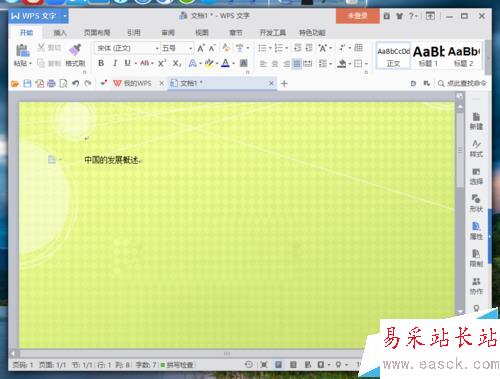
Task: Justify text alignment
Action: pos(297,63)
